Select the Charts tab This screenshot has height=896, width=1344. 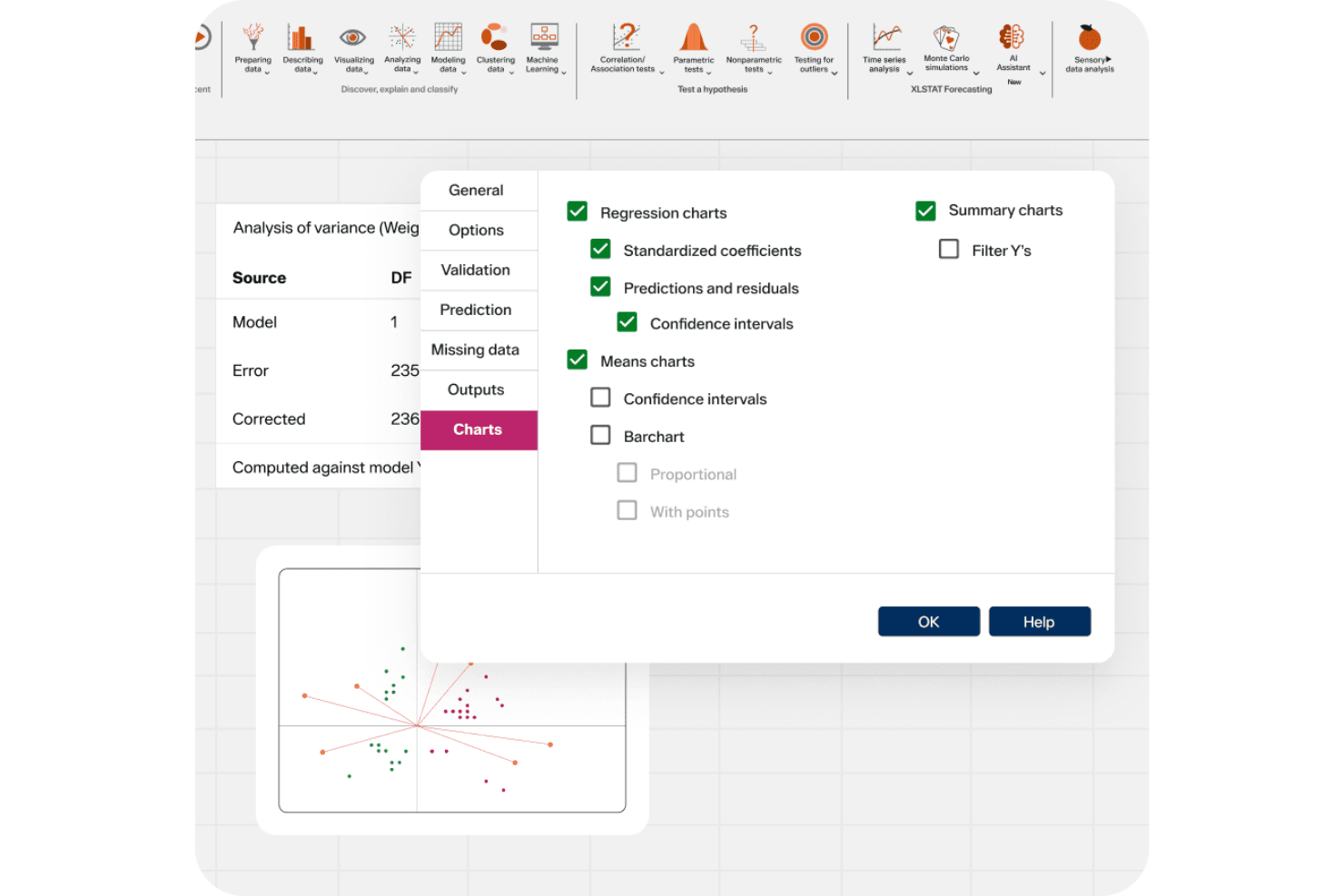pyautogui.click(x=479, y=430)
